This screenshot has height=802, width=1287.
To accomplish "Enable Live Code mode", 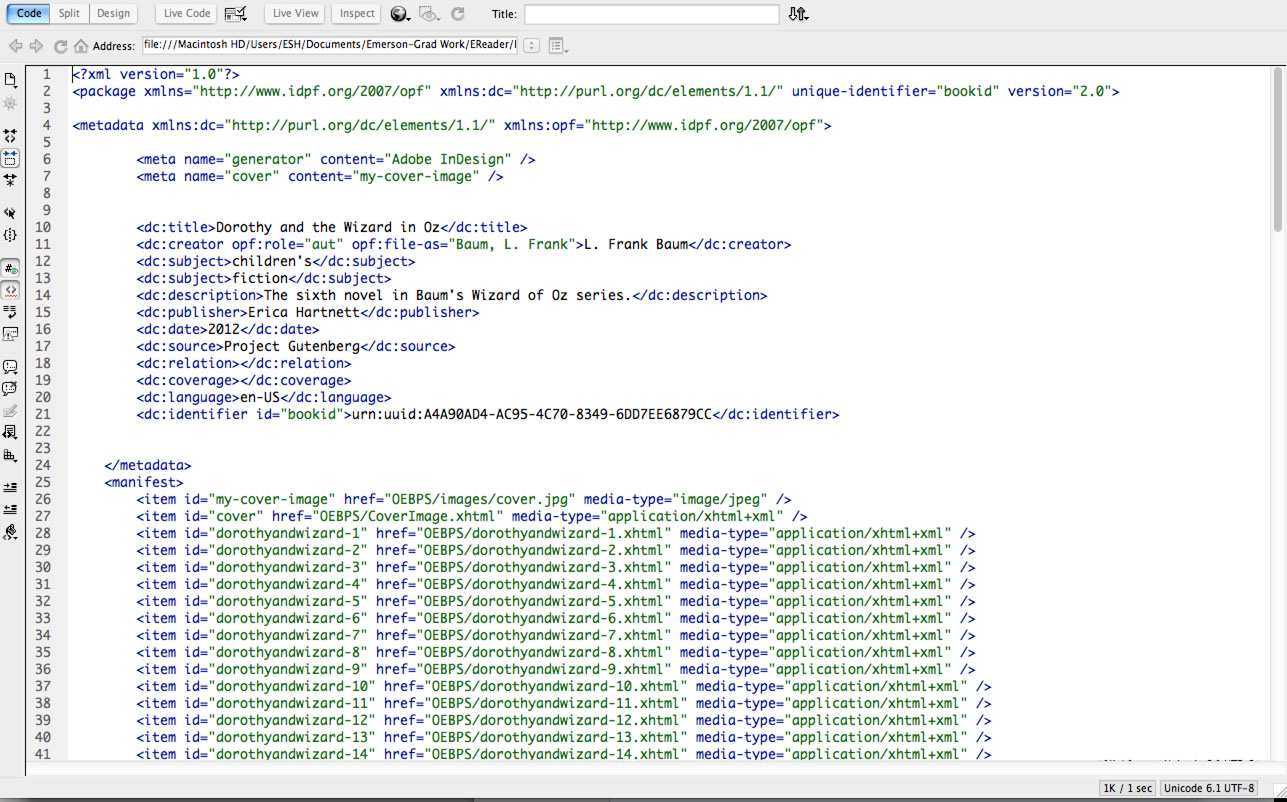I will tap(187, 13).
